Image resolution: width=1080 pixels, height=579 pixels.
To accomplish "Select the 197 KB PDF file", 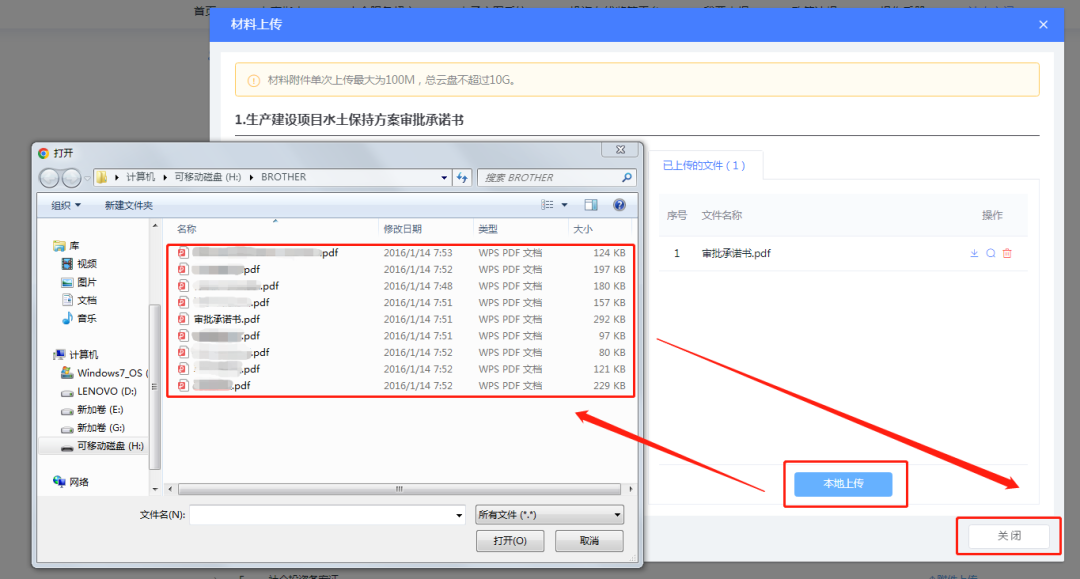I will coord(401,269).
